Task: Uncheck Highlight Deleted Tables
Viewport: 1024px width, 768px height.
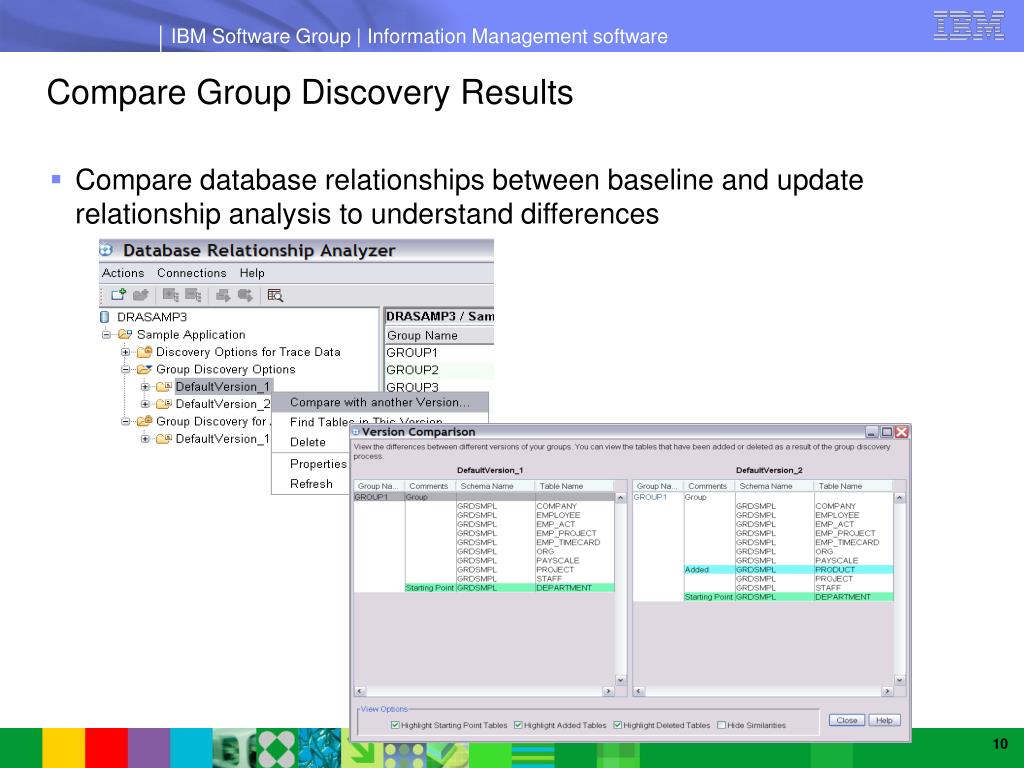Action: [x=617, y=725]
